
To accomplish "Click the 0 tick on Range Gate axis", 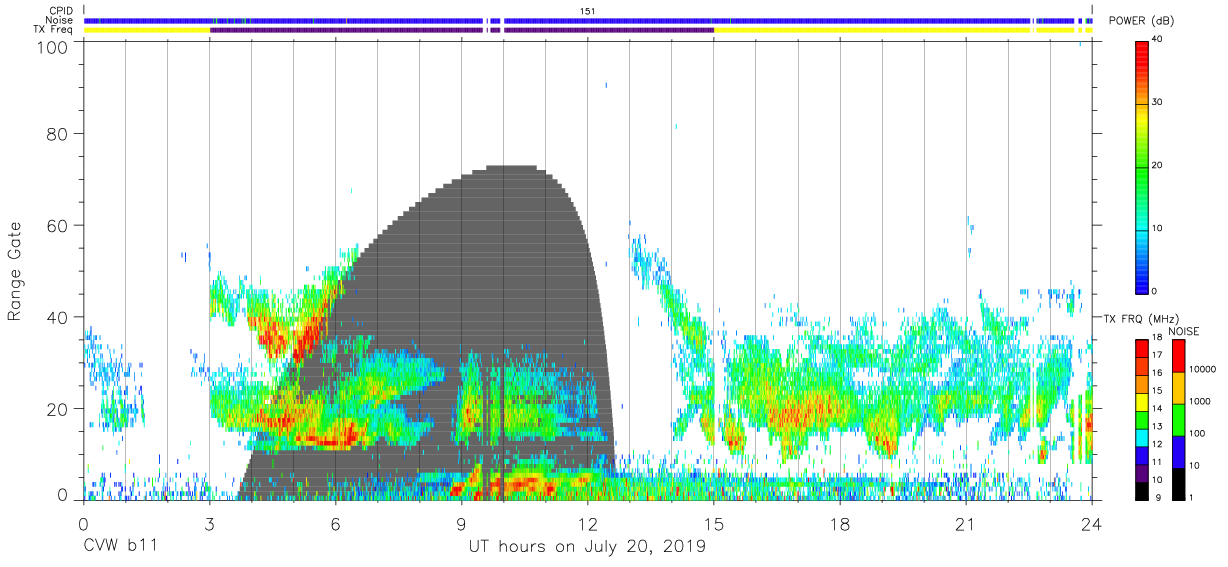I will click(64, 496).
